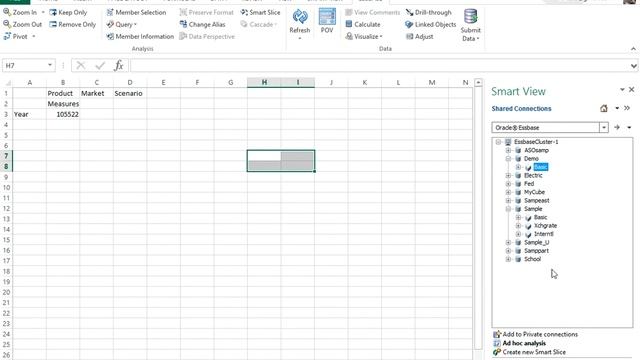Collapse the EssbaseCluster-1 node
The image size is (640, 360).
coord(498,142)
